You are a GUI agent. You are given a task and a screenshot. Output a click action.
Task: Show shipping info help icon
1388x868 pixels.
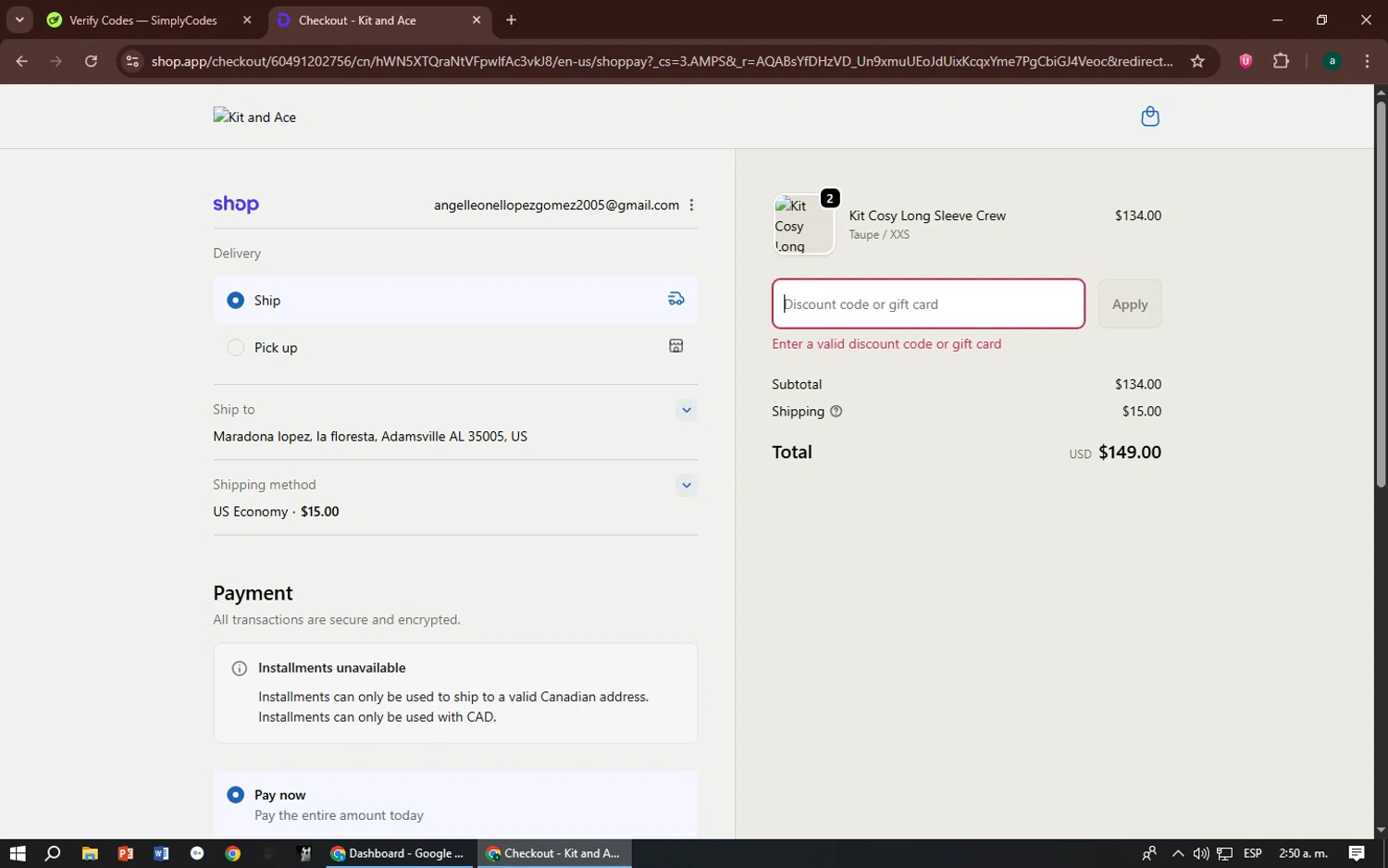[837, 412]
